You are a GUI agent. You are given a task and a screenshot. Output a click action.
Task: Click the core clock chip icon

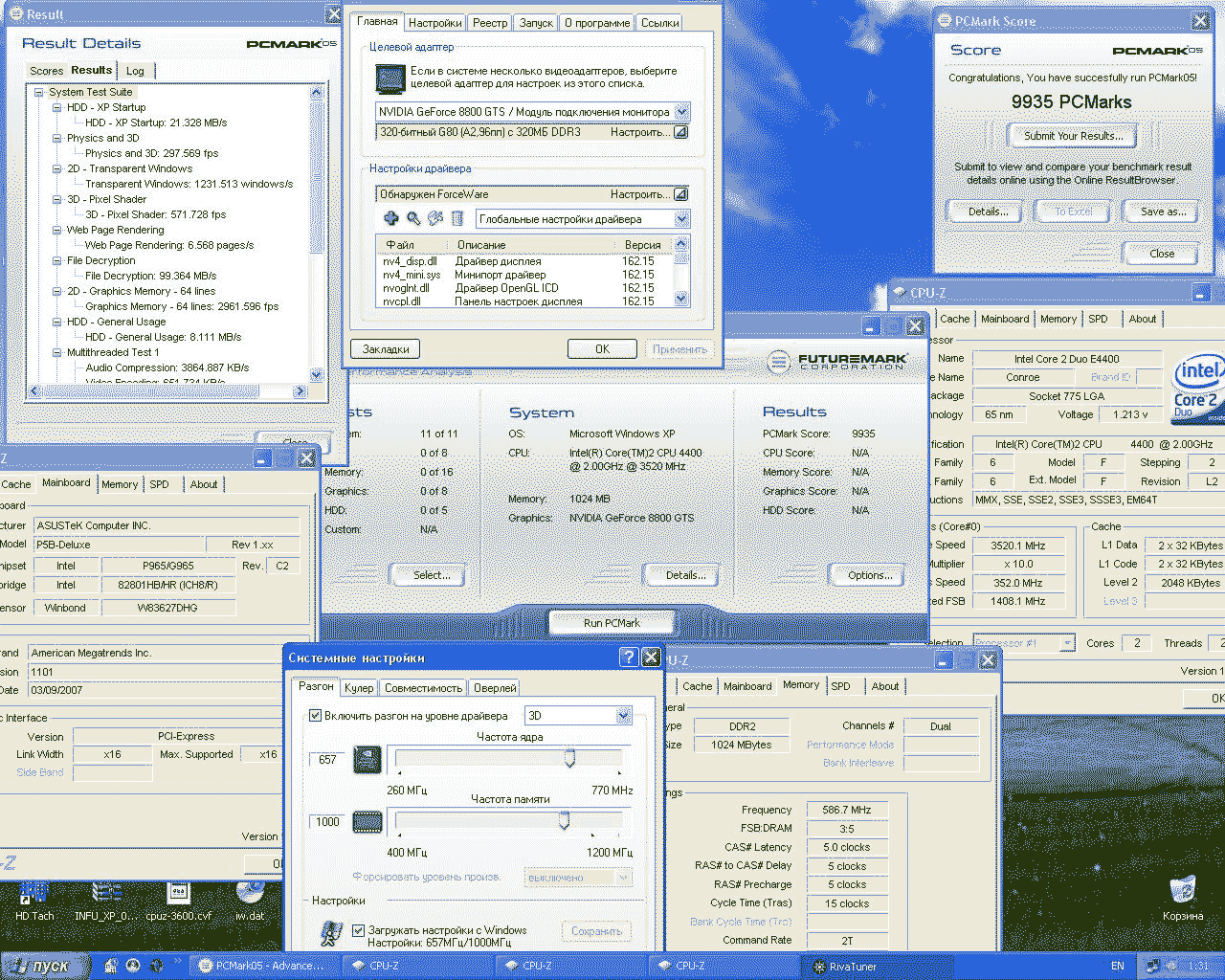(367, 760)
